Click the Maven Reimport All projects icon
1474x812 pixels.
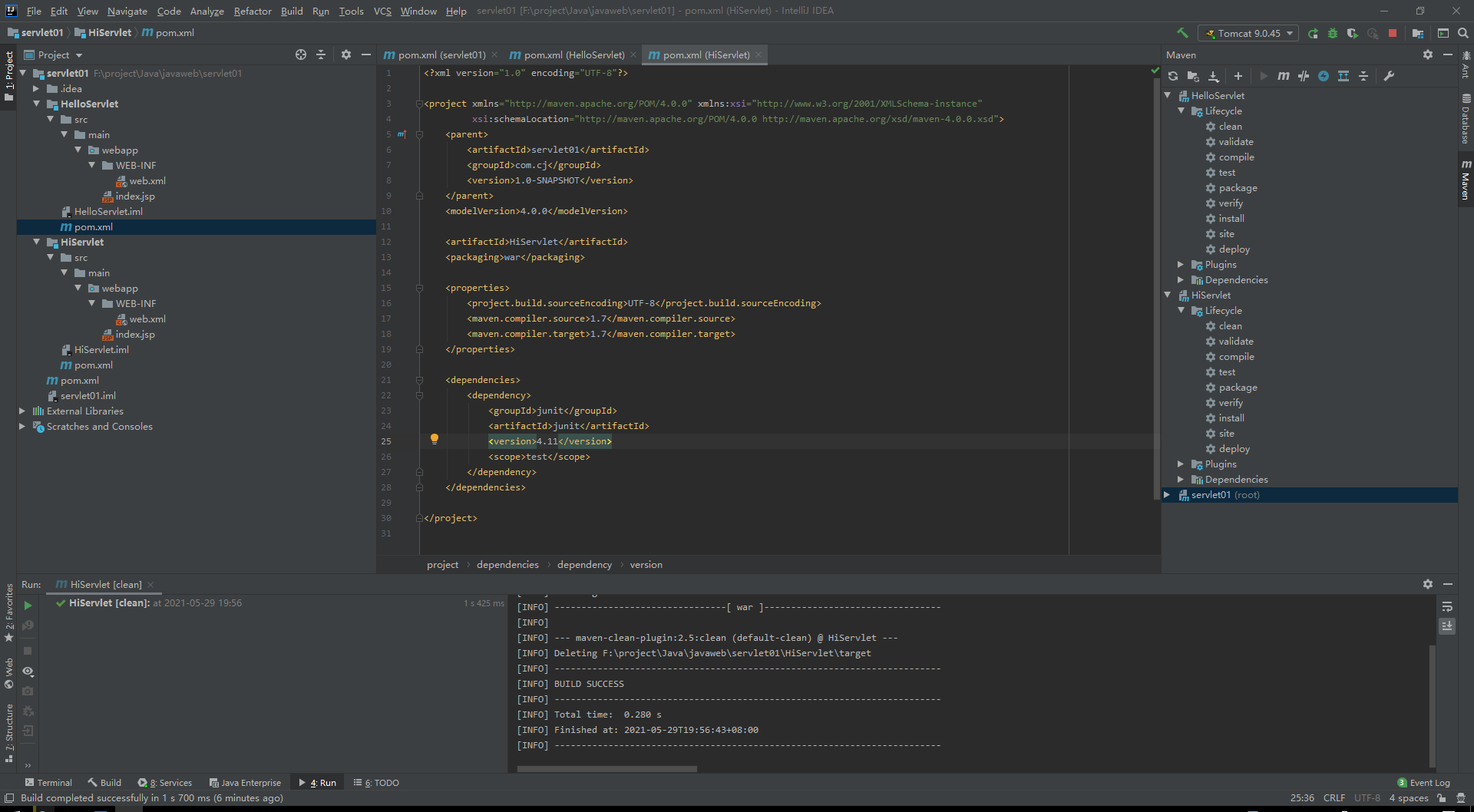1173,76
